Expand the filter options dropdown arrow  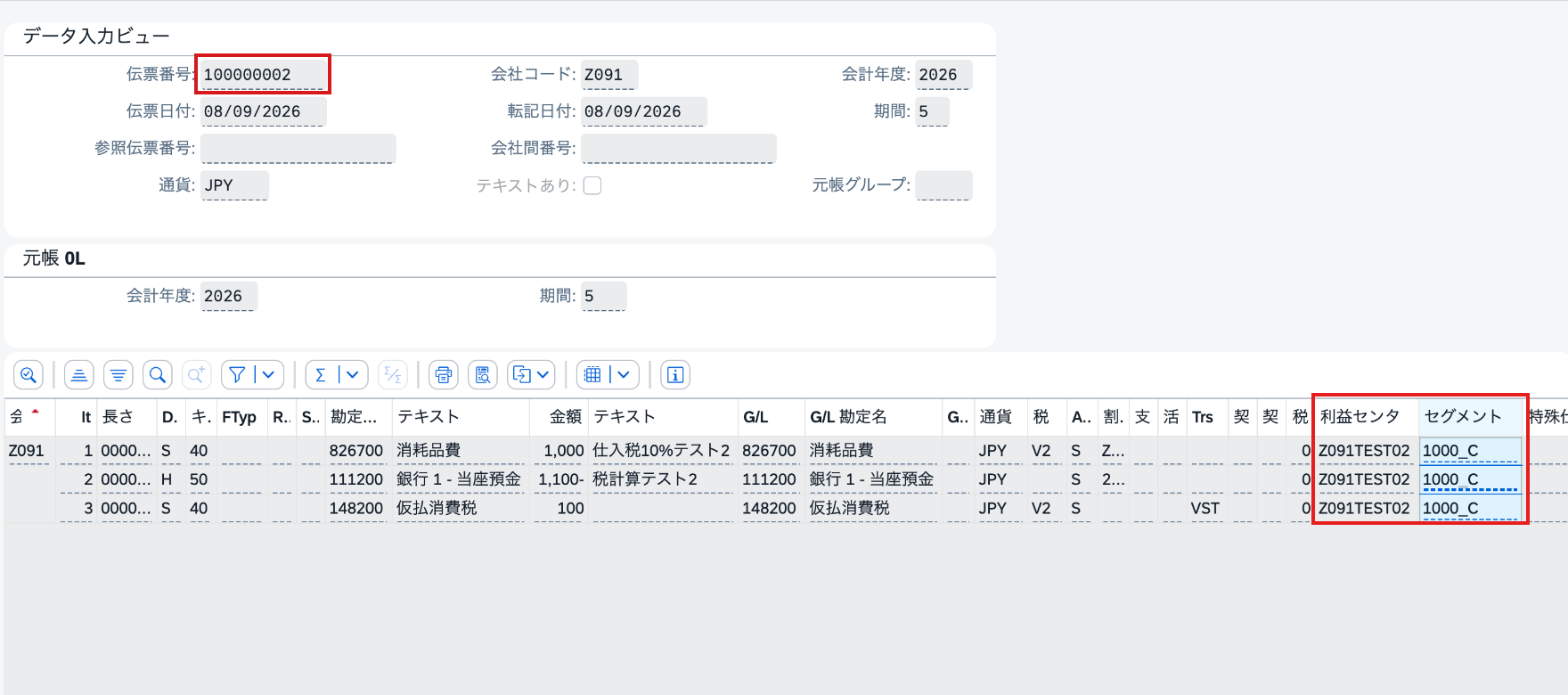[x=268, y=375]
